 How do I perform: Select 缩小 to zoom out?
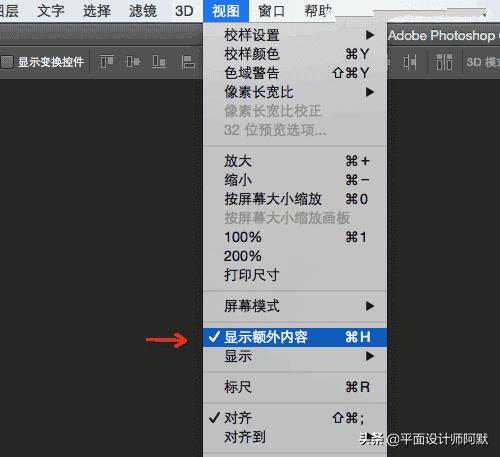[x=295, y=180]
